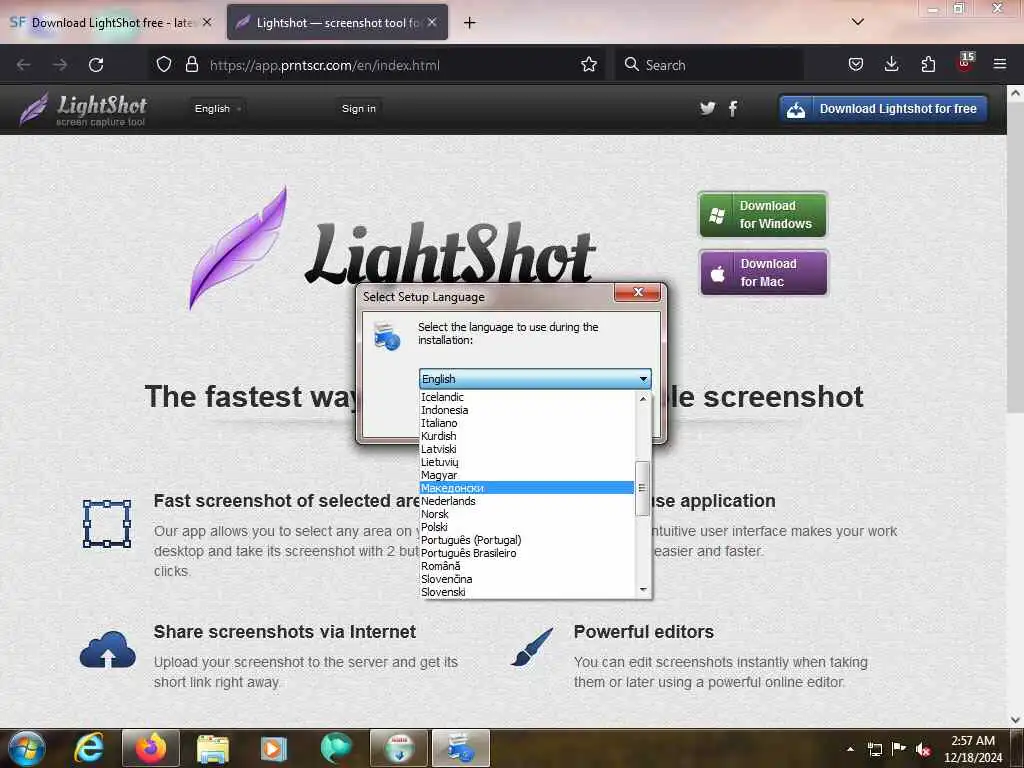The height and width of the screenshot is (768, 1024).
Task: Reload the page with the refresh icon
Action: (x=96, y=65)
